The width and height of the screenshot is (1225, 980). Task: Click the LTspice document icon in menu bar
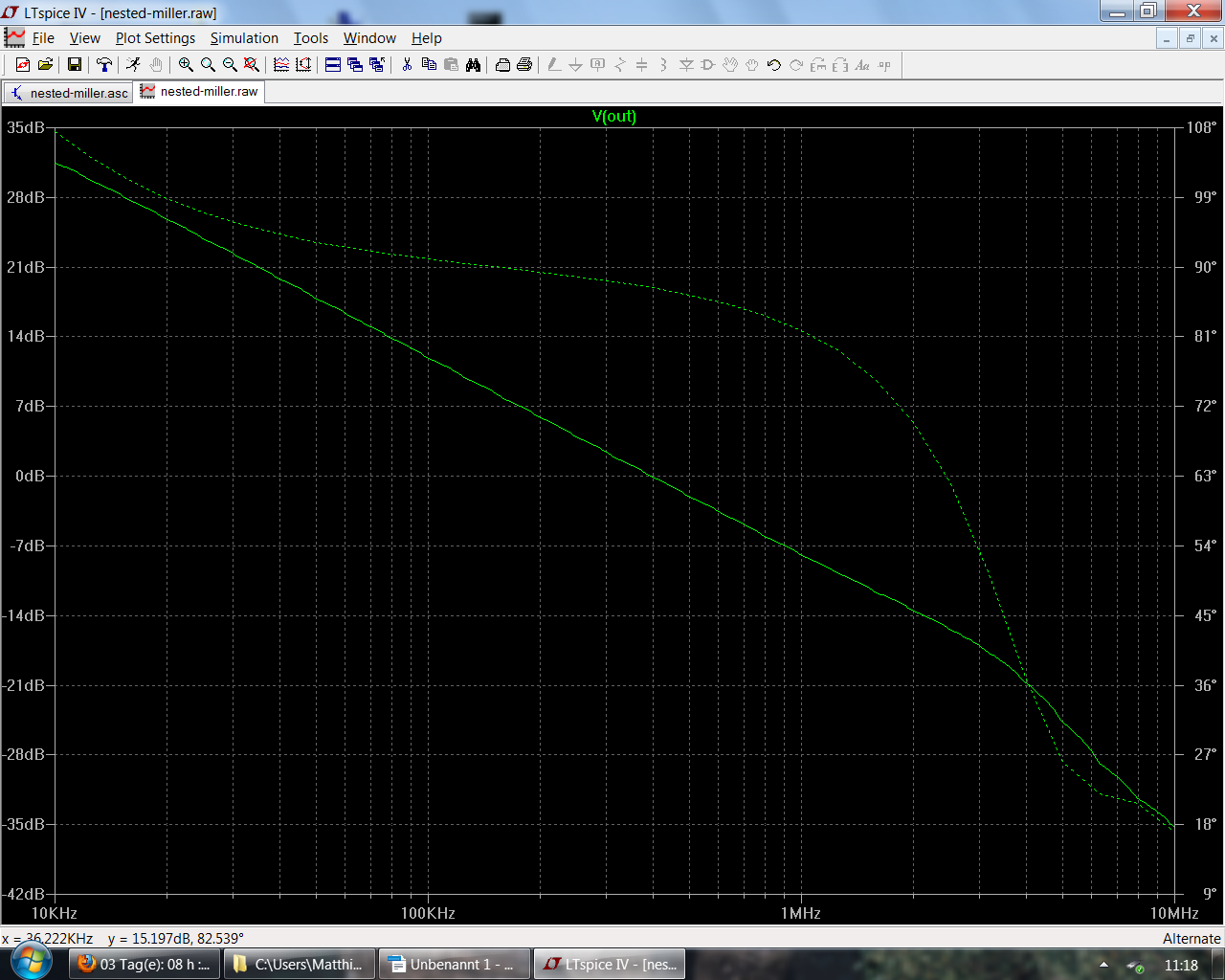click(x=14, y=38)
